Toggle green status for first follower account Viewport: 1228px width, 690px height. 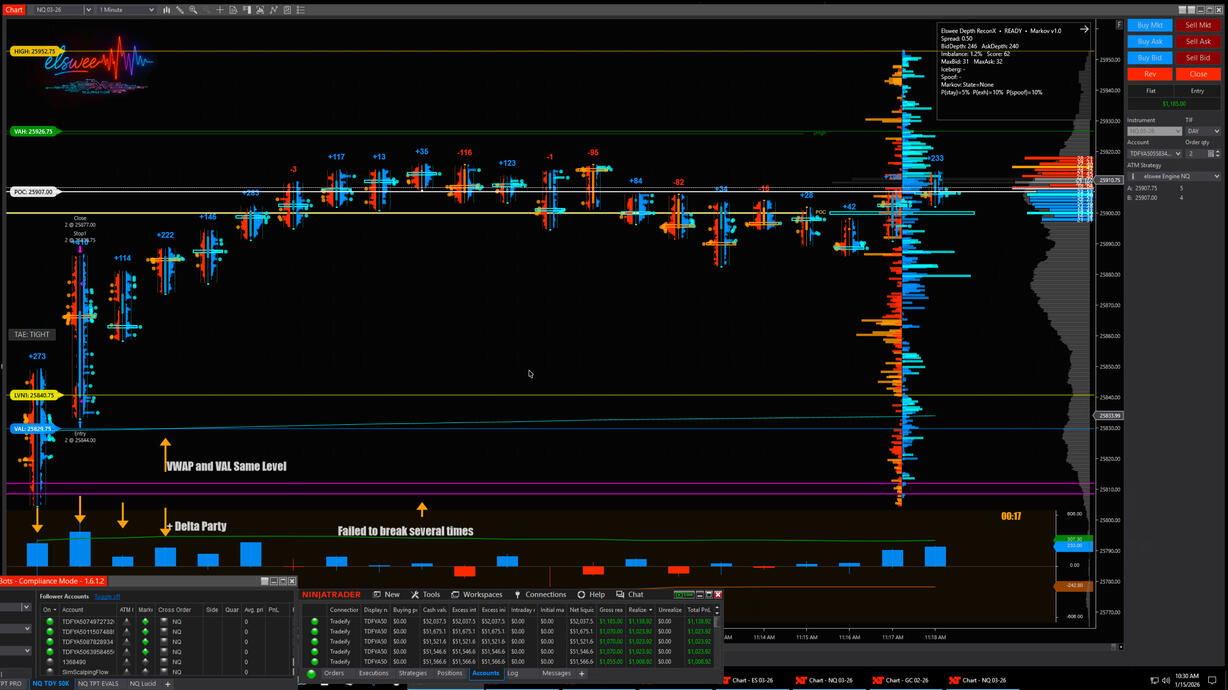50,622
